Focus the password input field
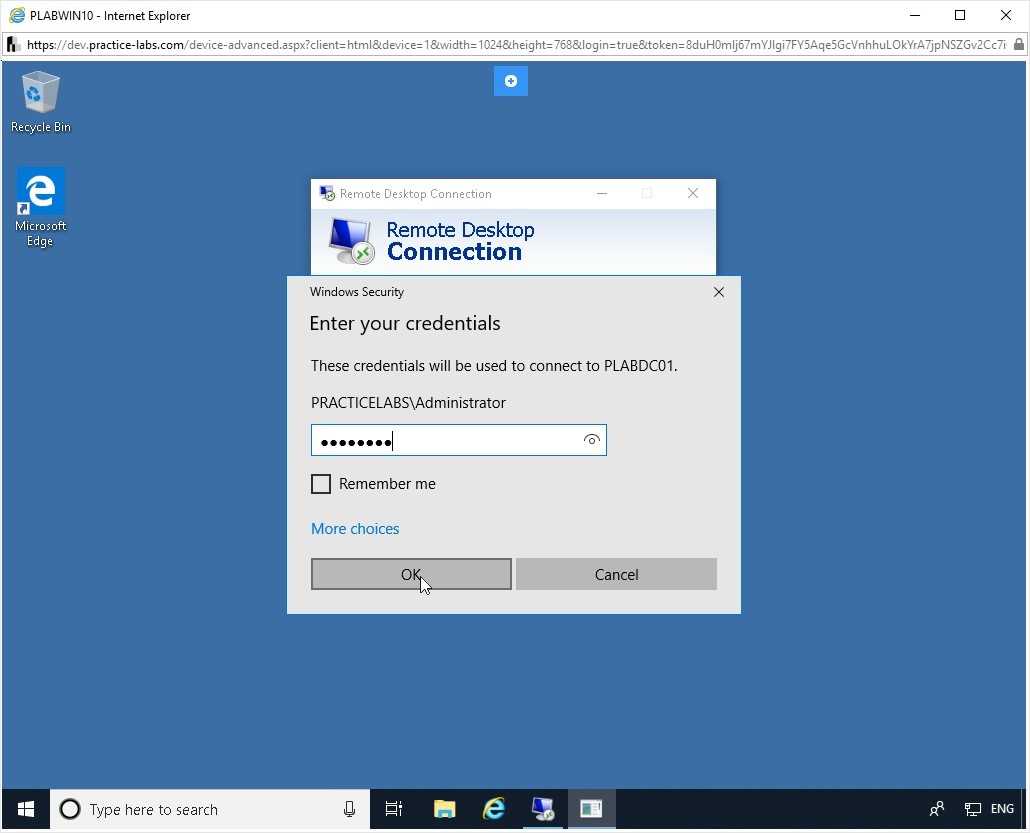This screenshot has height=833, width=1030. [x=459, y=440]
